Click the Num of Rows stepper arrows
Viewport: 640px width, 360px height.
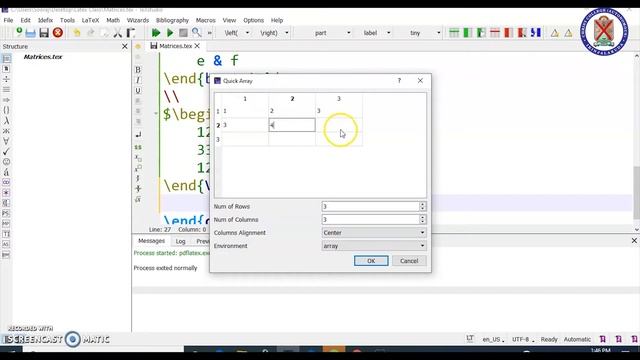pyautogui.click(x=422, y=207)
